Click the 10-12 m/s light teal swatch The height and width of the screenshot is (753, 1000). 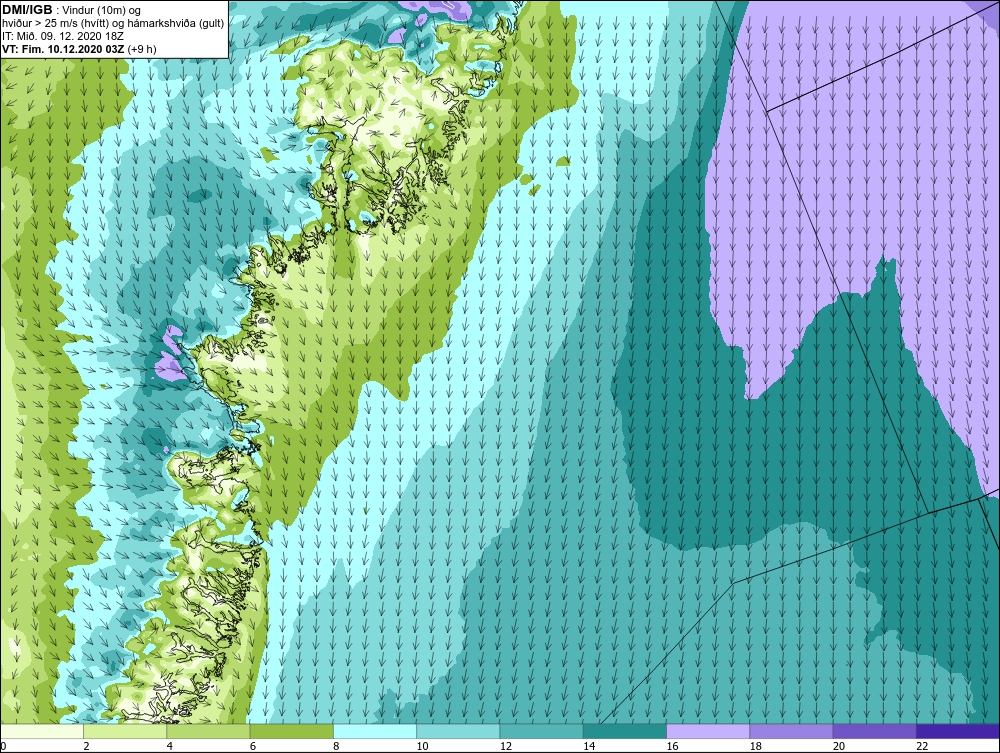458,731
